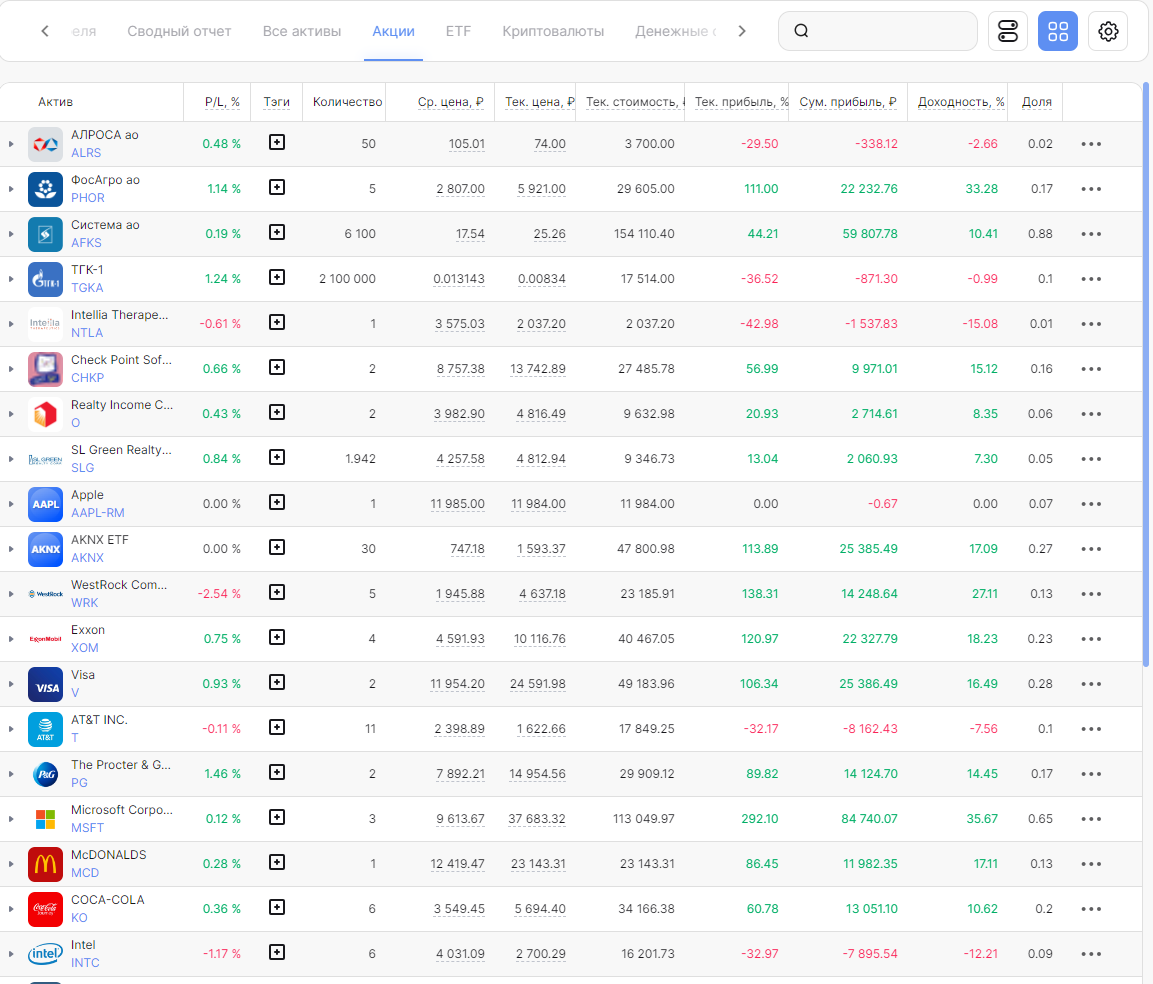This screenshot has width=1153, height=984.
Task: Open the settings gear icon
Action: 1107,31
